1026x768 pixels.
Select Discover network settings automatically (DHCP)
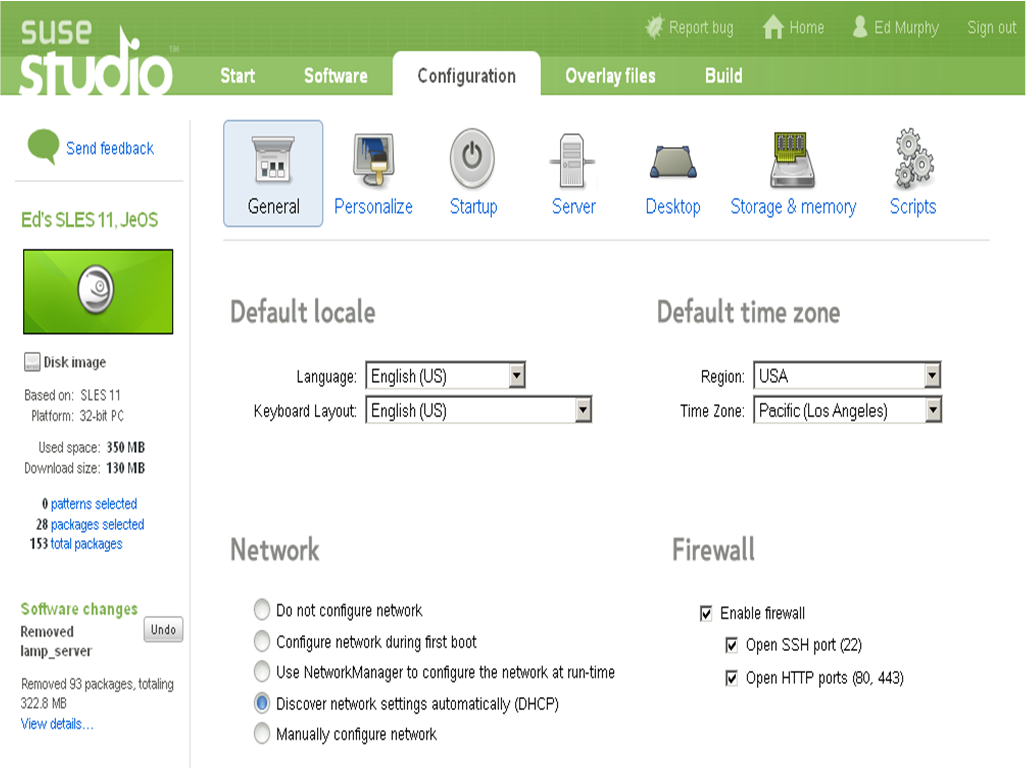pyautogui.click(x=262, y=703)
